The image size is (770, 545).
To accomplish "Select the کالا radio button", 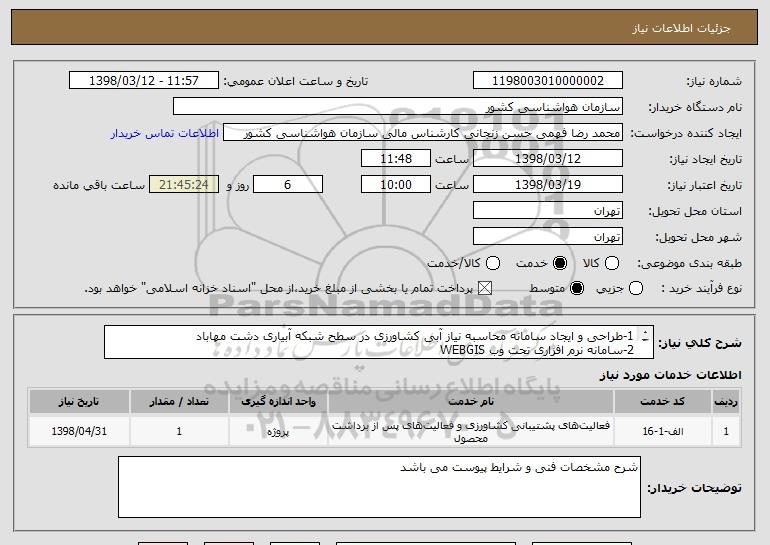I will pos(612,263).
